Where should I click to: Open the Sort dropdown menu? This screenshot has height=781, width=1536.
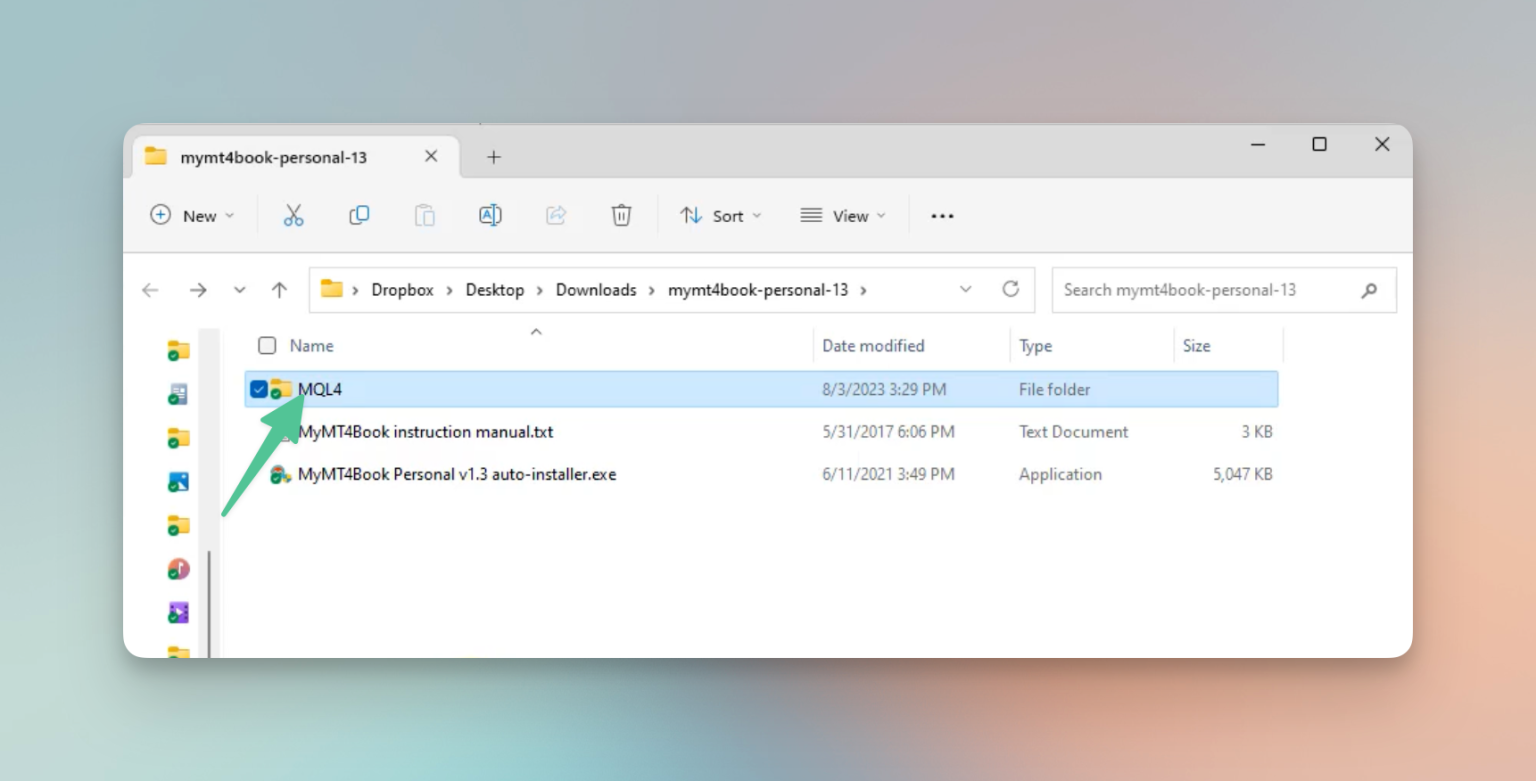pos(721,216)
